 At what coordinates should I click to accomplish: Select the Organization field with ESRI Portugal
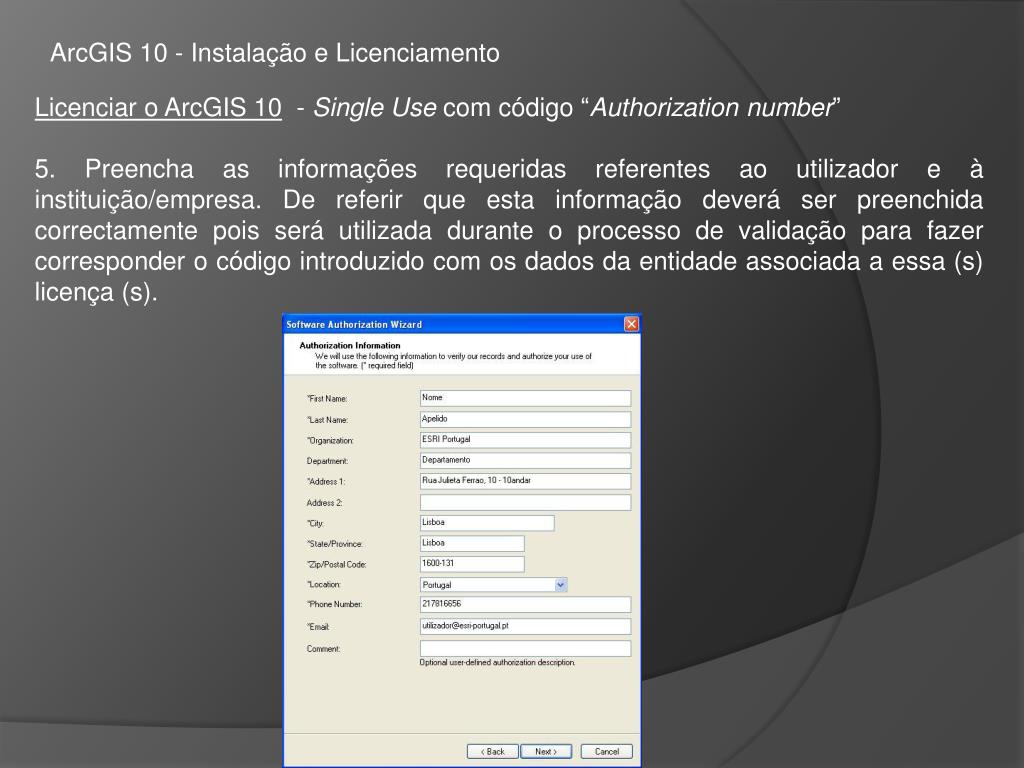525,440
